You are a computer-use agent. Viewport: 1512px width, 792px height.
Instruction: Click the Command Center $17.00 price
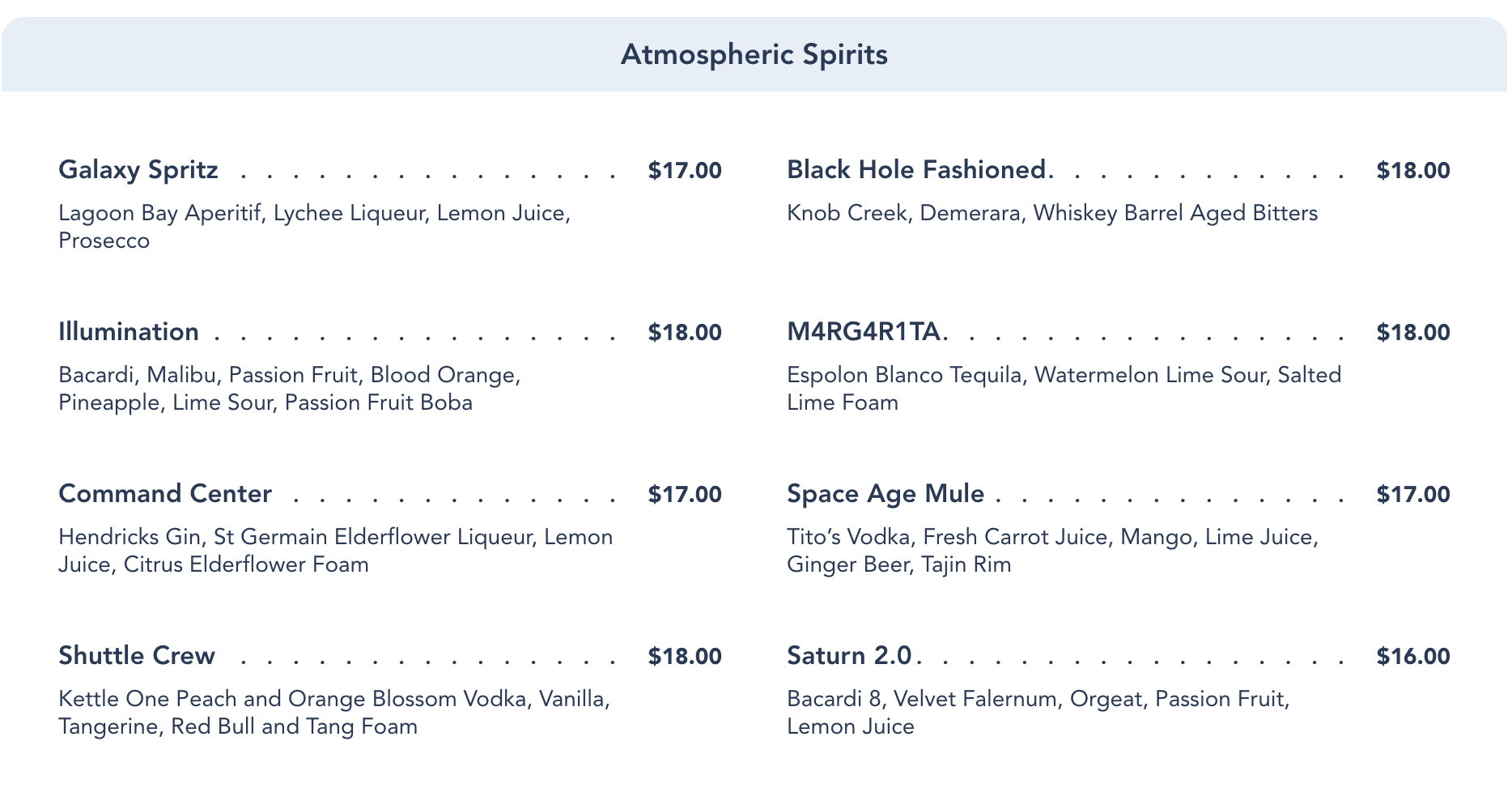click(685, 495)
